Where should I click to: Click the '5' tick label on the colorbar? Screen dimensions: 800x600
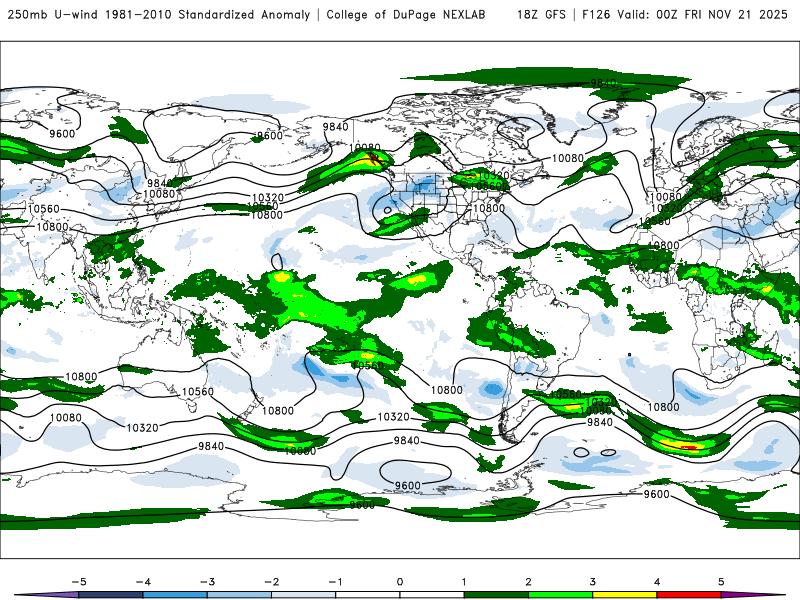(x=721, y=582)
